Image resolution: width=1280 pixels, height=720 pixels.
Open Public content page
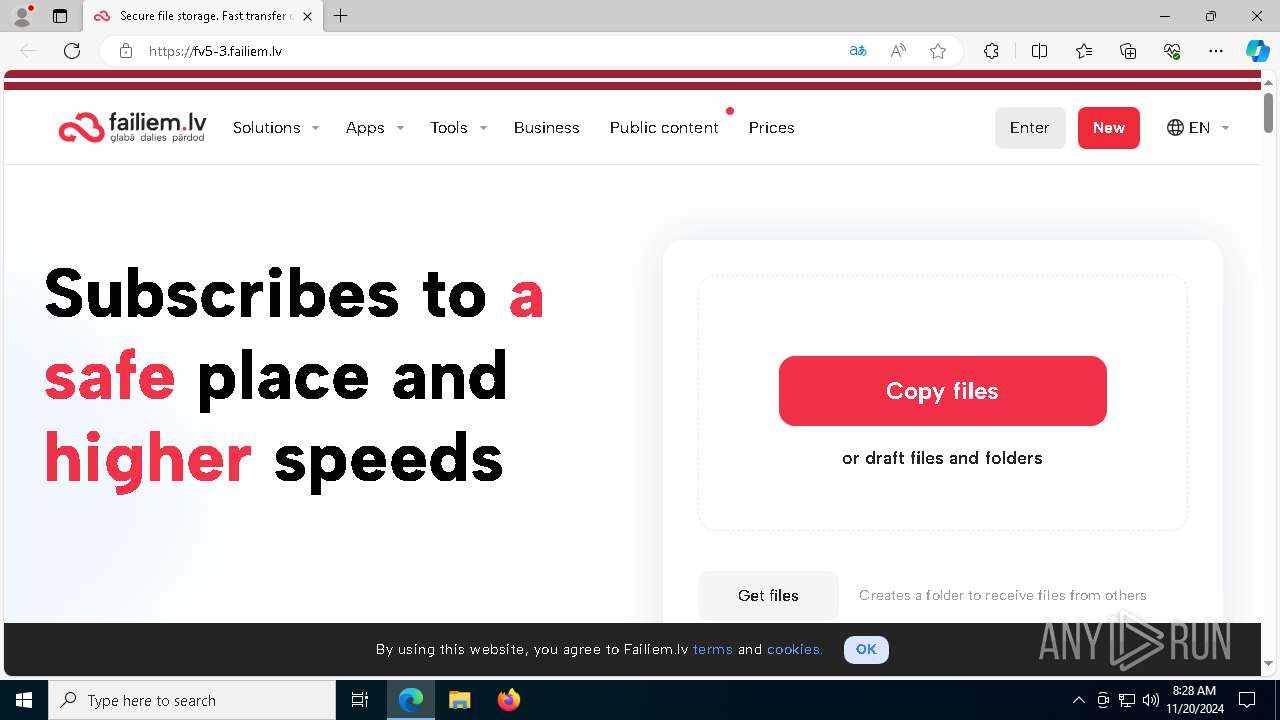[x=664, y=128]
